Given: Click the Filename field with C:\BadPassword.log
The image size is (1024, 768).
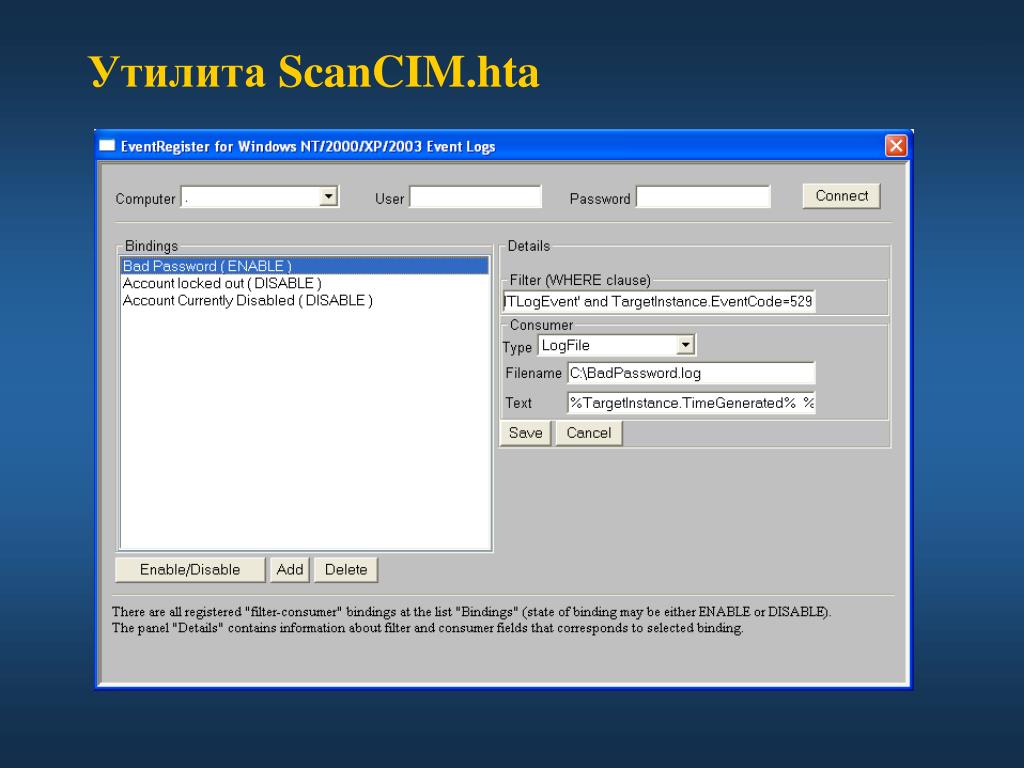Looking at the screenshot, I should coord(691,373).
